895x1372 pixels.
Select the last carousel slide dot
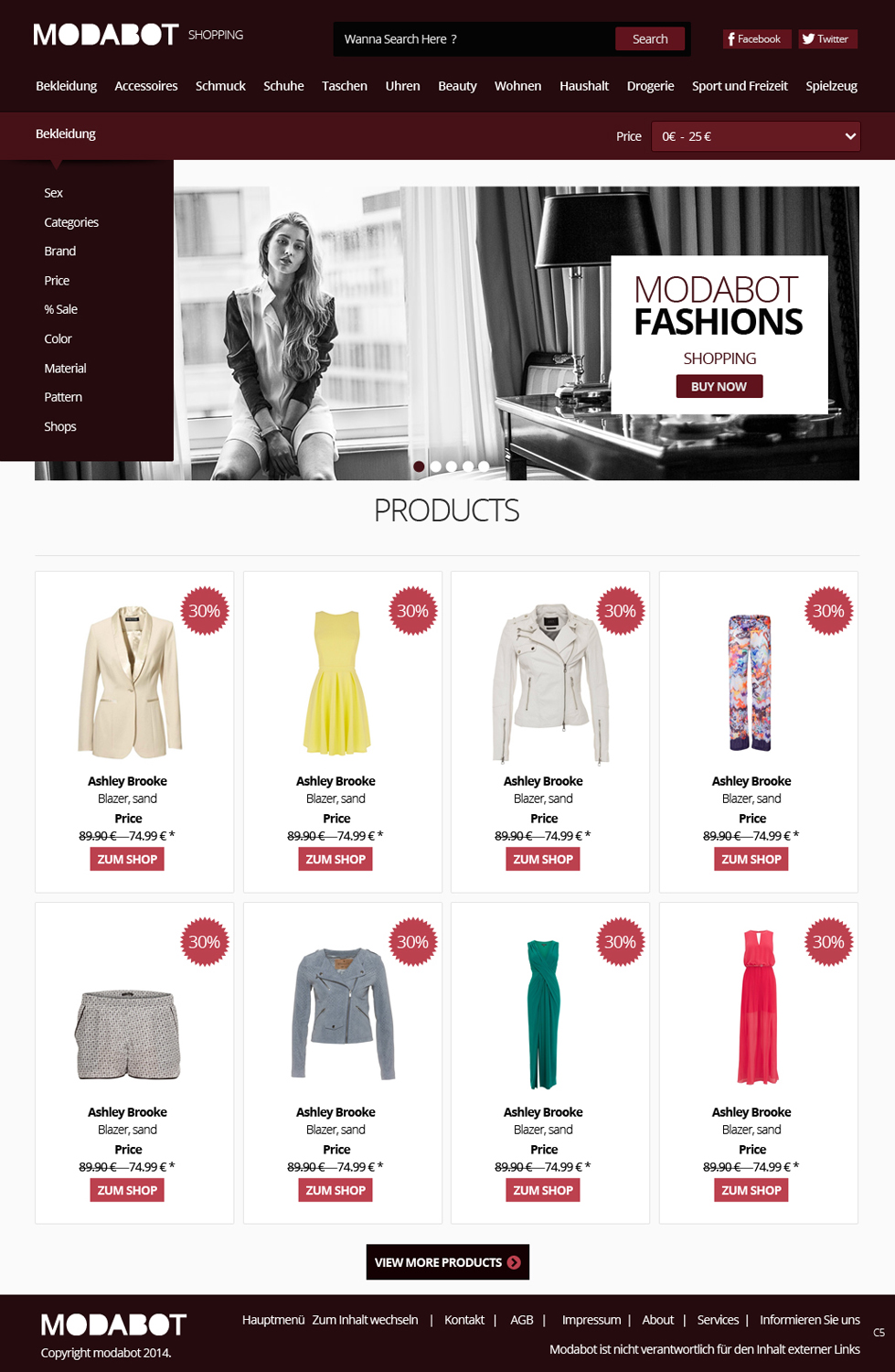[484, 466]
